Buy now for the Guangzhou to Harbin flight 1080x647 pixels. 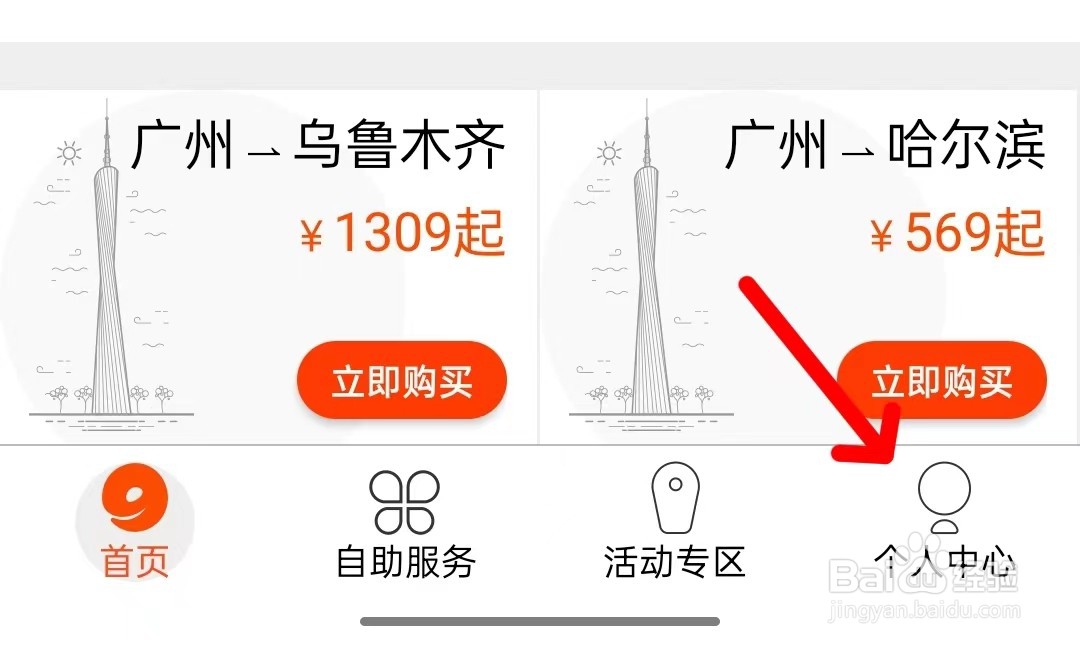[942, 380]
